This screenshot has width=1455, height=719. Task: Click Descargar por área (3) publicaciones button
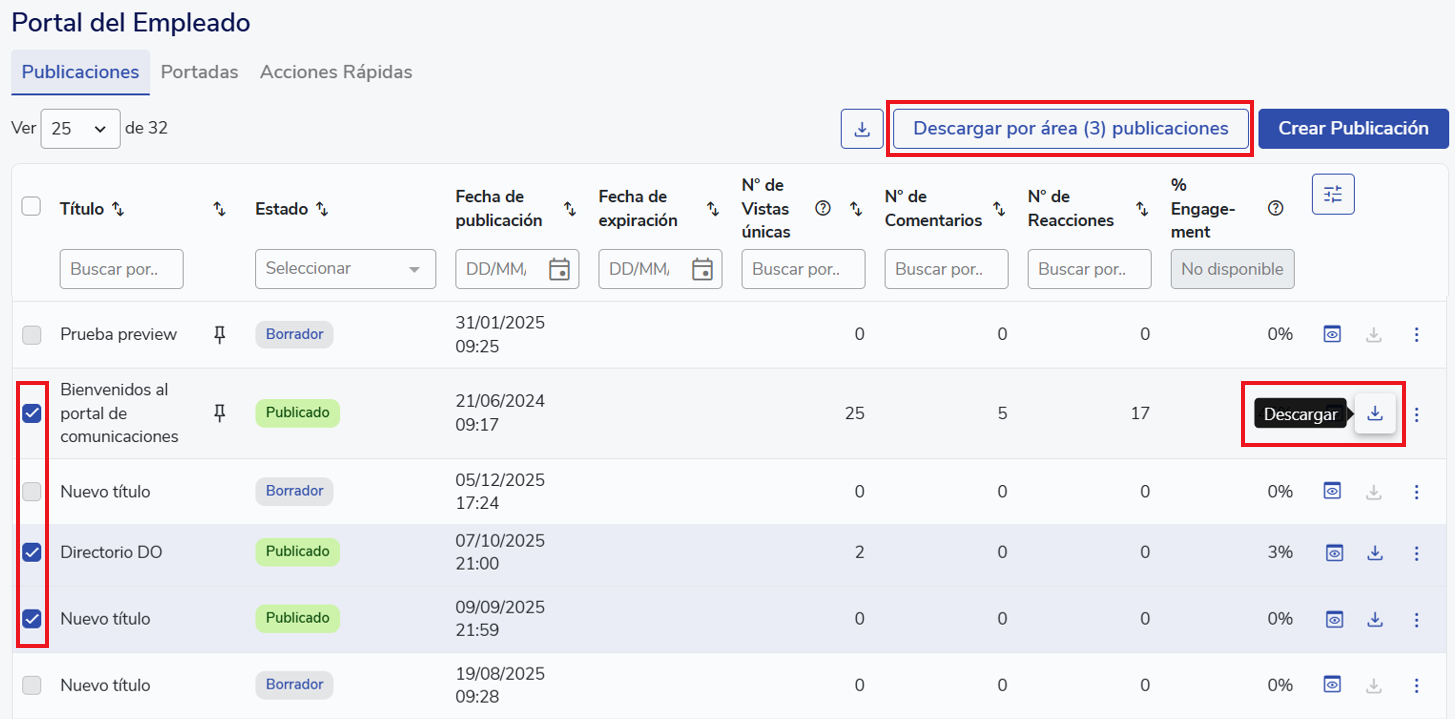click(1070, 129)
